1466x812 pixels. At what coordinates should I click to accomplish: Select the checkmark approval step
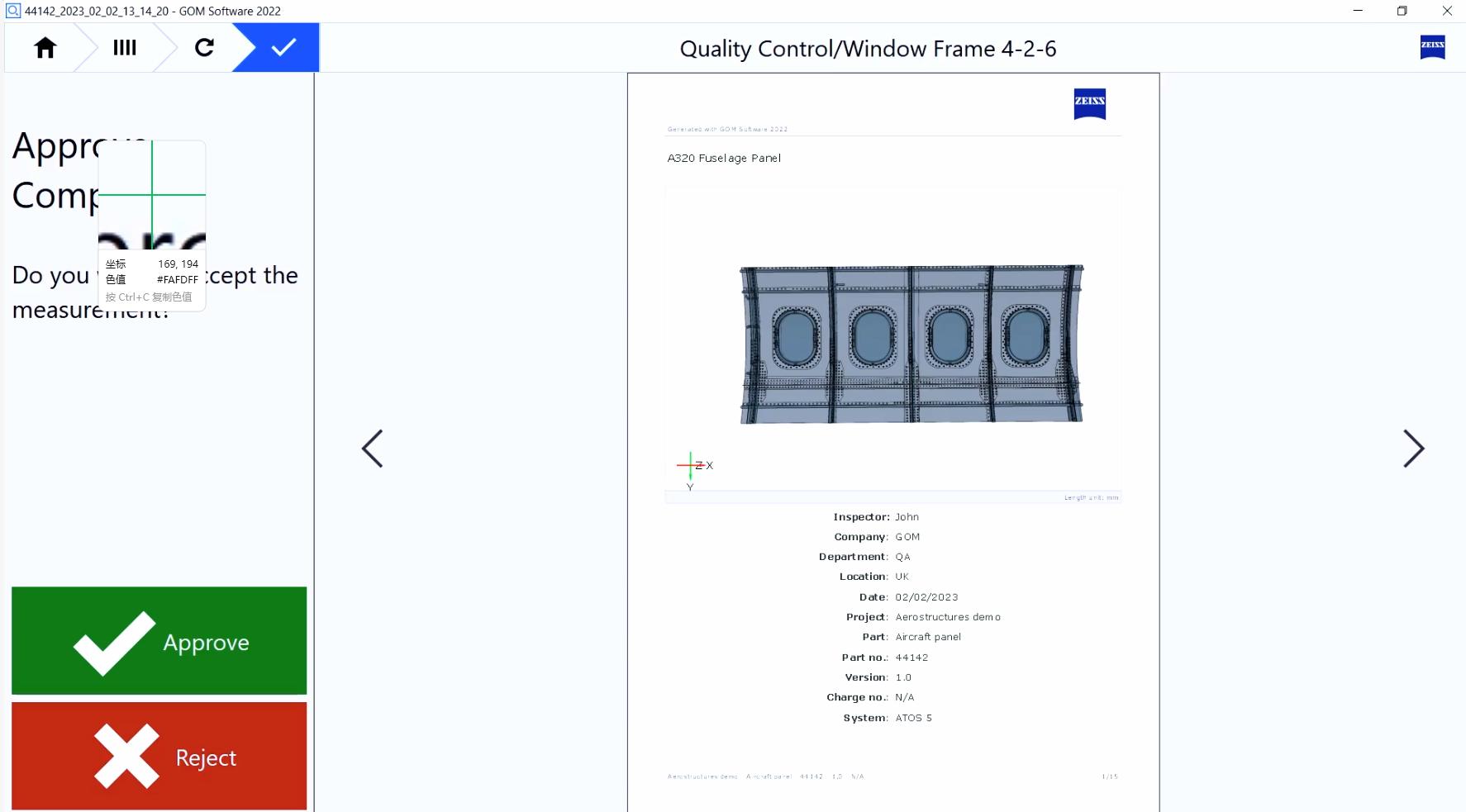click(x=283, y=48)
